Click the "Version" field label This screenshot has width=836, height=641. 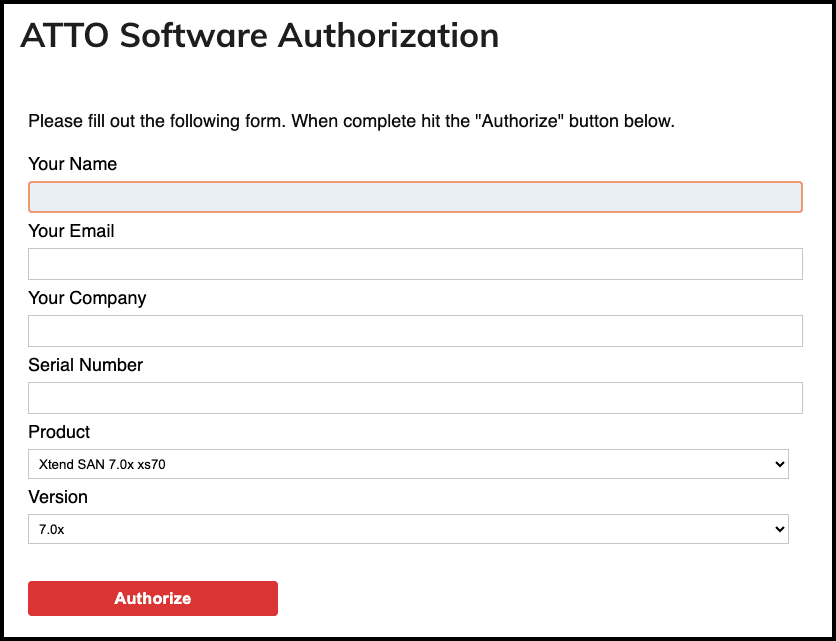58,497
